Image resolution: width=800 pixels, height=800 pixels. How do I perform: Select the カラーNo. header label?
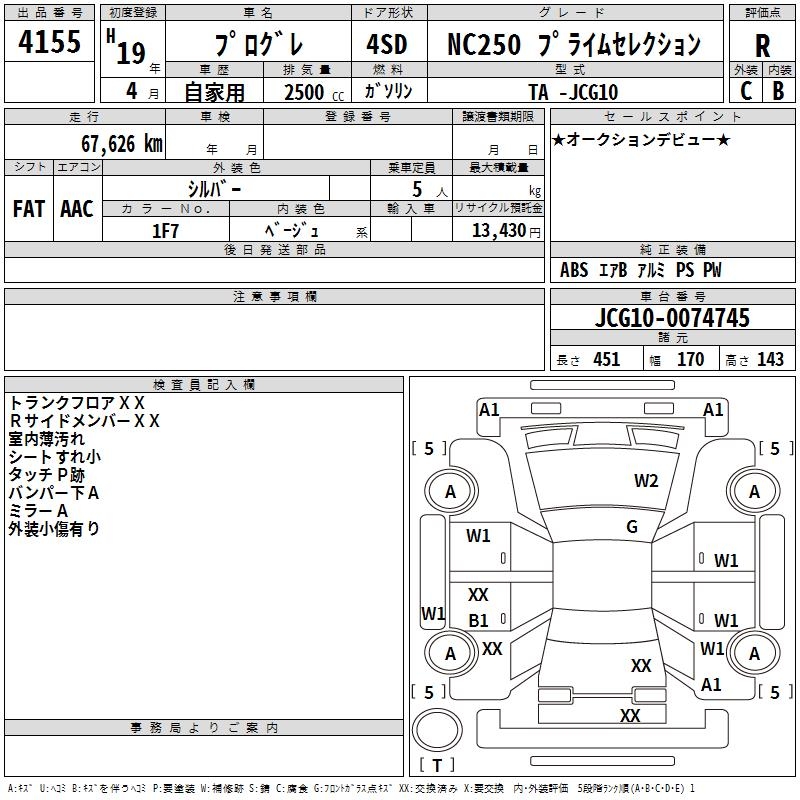click(x=165, y=208)
